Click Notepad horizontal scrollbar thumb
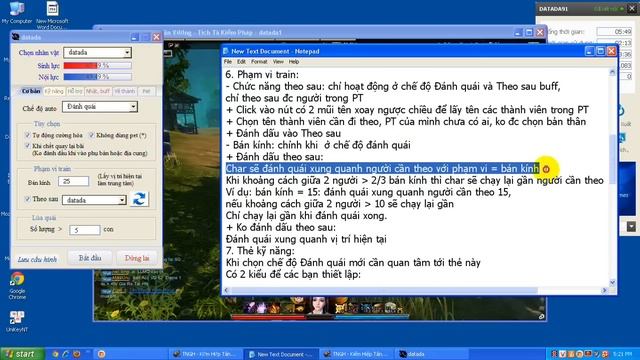The width and height of the screenshot is (640, 360). pos(384,290)
